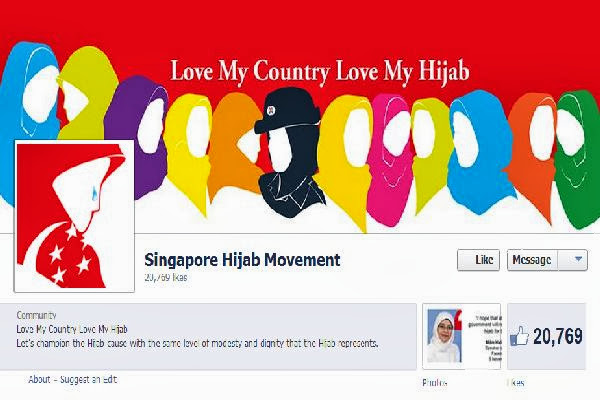Open the Likes tab label
This screenshot has width=600, height=400.
(x=516, y=382)
